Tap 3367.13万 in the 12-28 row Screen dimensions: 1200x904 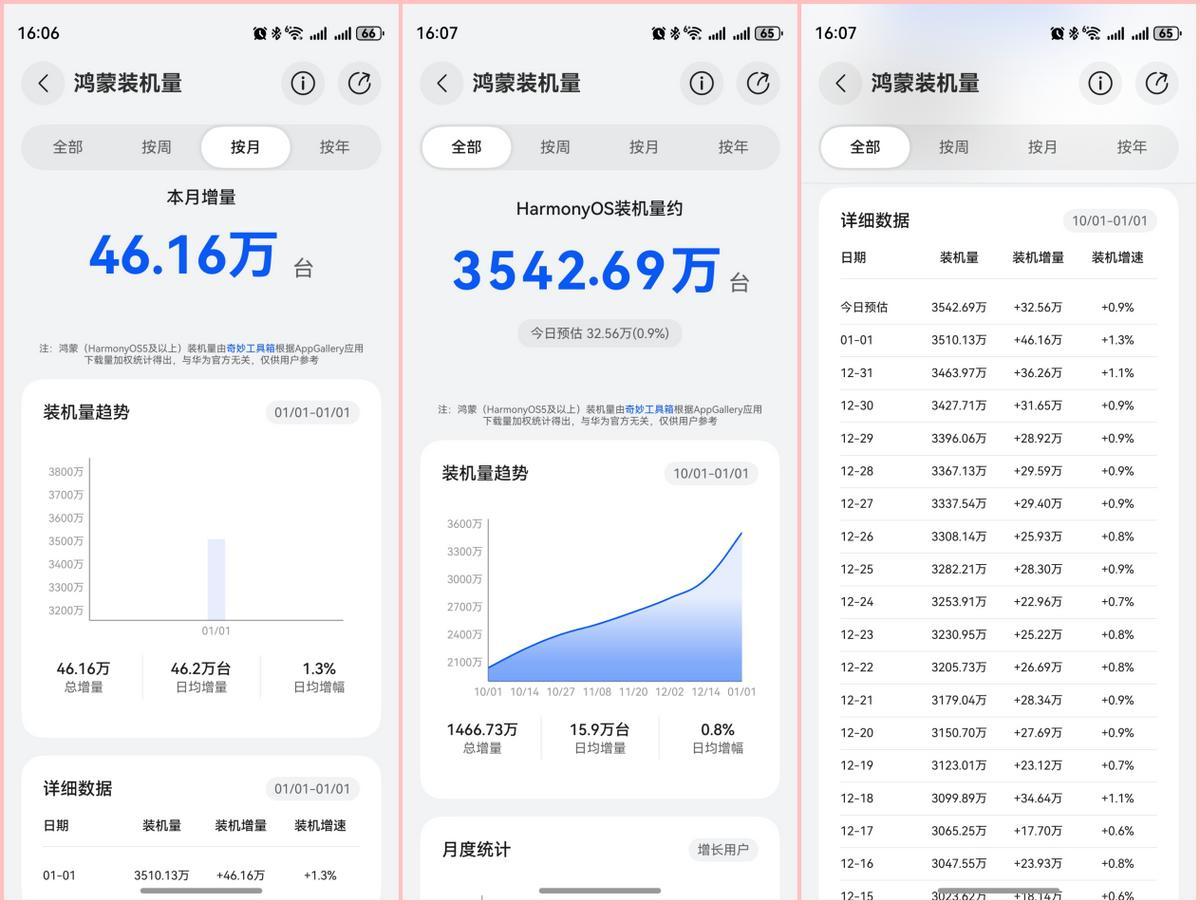(958, 471)
